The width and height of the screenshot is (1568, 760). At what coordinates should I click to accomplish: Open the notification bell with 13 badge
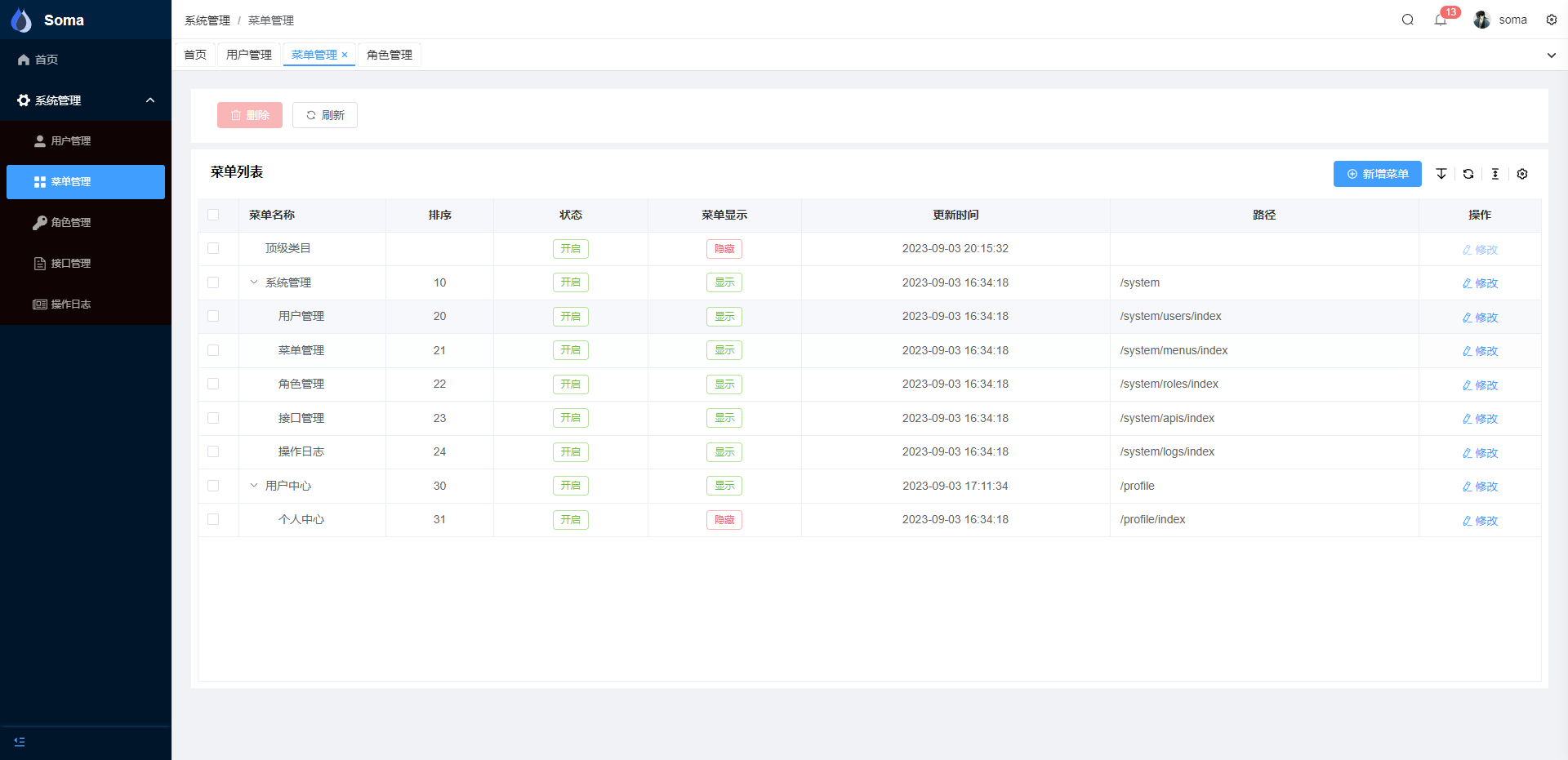1441,20
